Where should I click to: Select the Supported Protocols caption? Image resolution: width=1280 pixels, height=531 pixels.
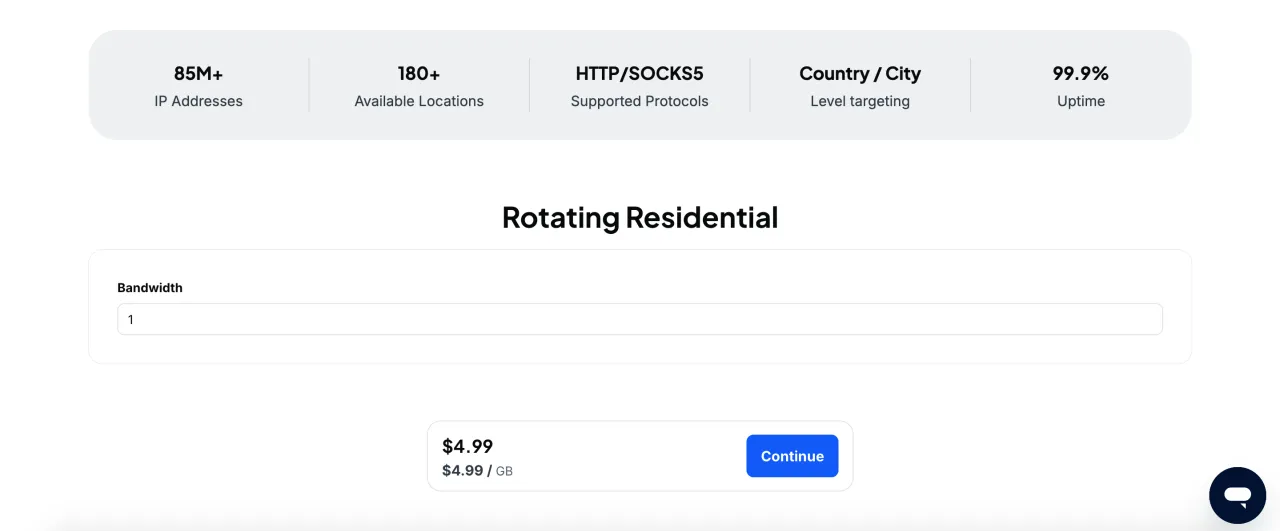point(639,101)
